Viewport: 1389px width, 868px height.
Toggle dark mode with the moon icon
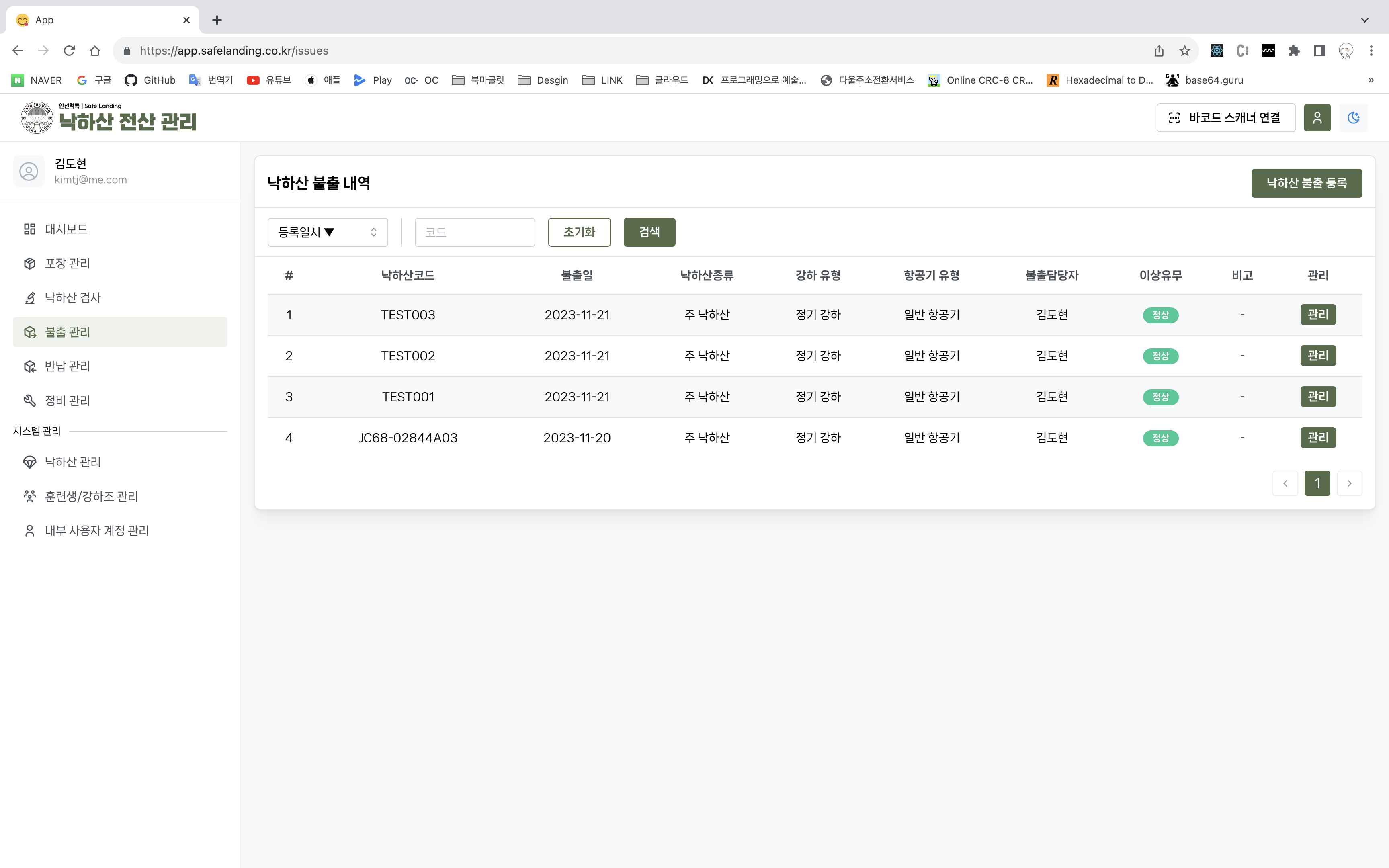coord(1353,118)
